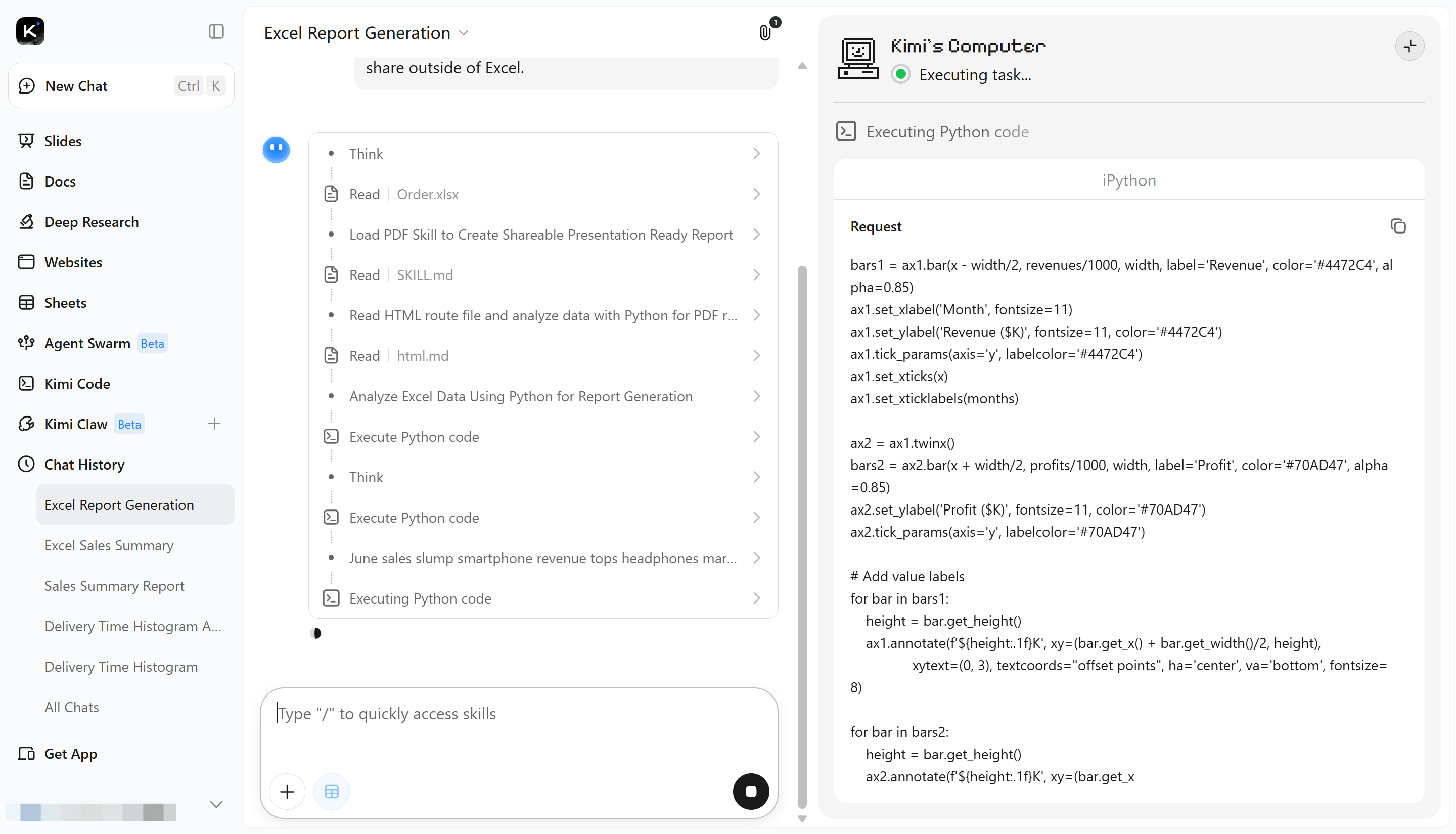Open Excel Sales Summary chat
This screenshot has height=834, width=1456.
coord(109,545)
